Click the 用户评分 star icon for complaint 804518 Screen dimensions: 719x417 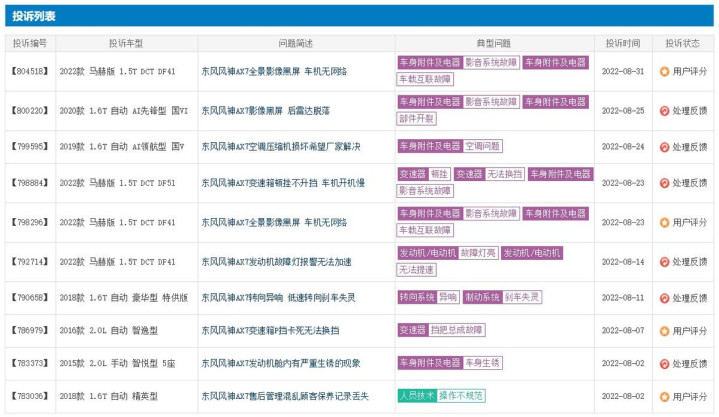click(664, 72)
